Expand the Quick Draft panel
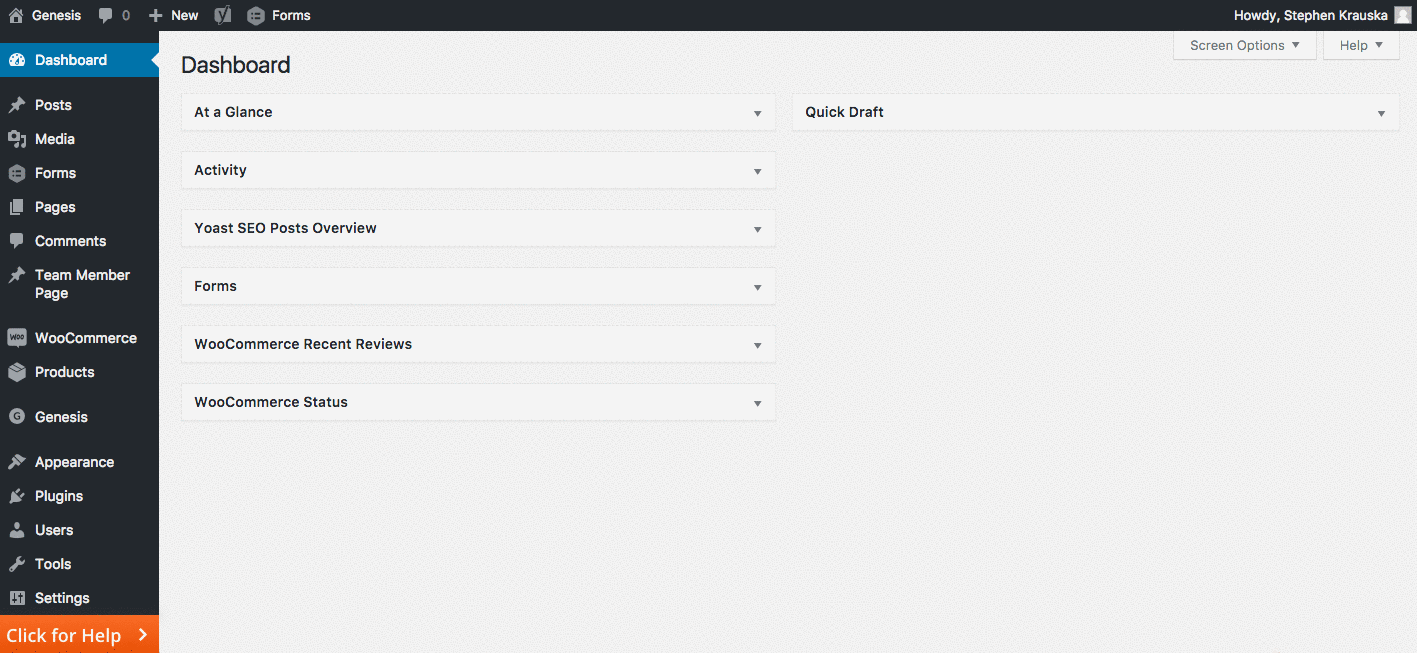 1381,112
